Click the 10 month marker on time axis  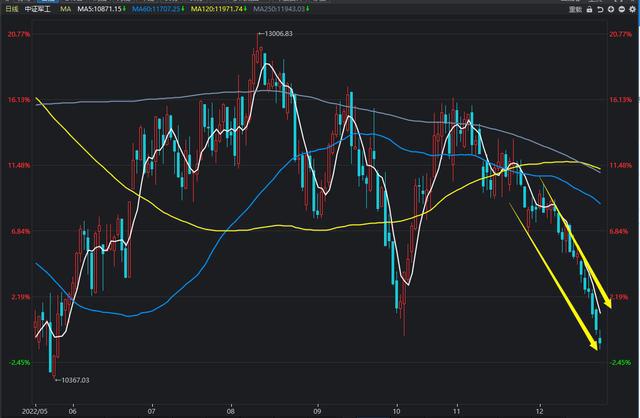[x=397, y=411]
